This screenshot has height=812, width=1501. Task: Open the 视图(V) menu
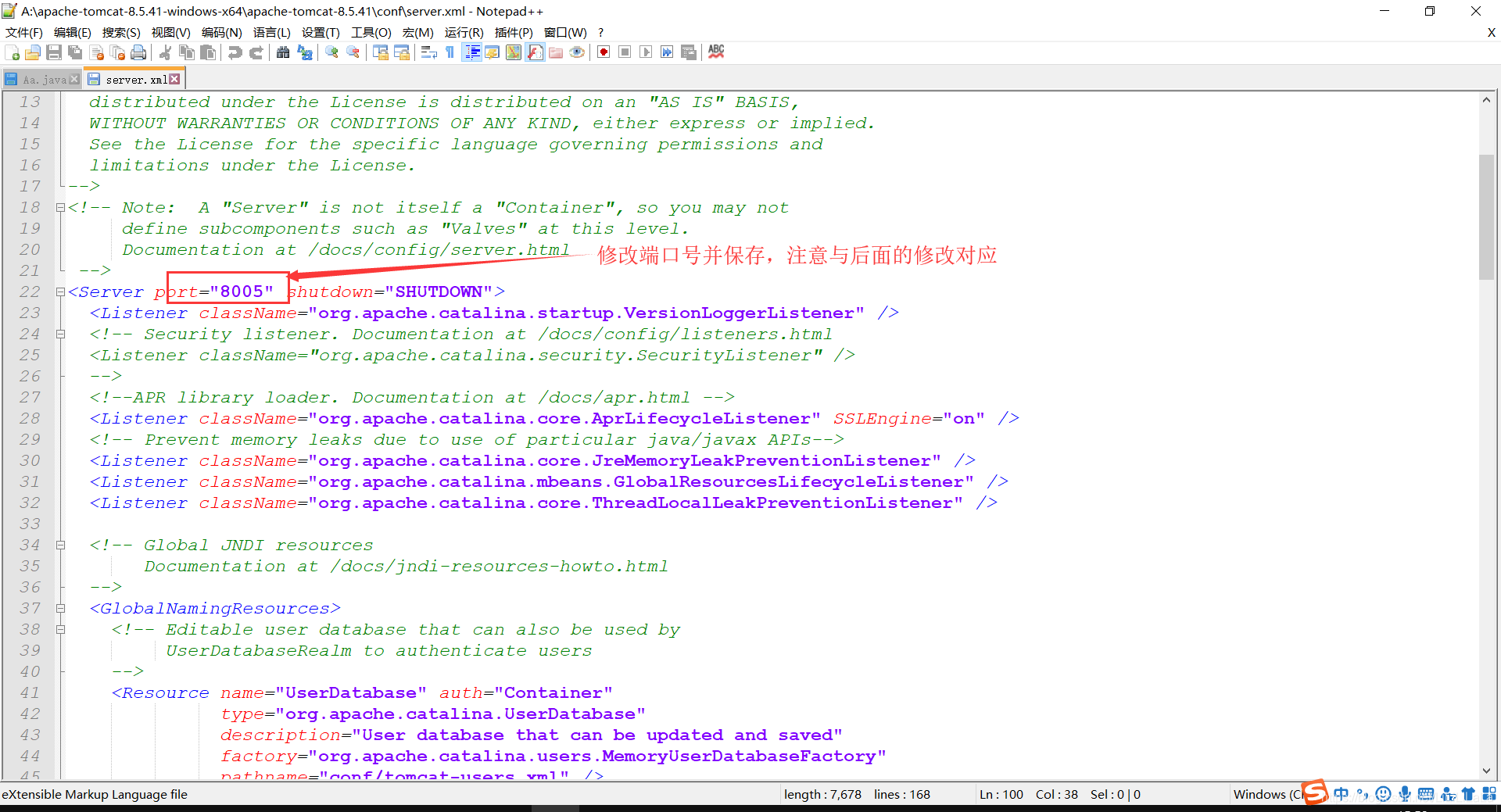[170, 32]
